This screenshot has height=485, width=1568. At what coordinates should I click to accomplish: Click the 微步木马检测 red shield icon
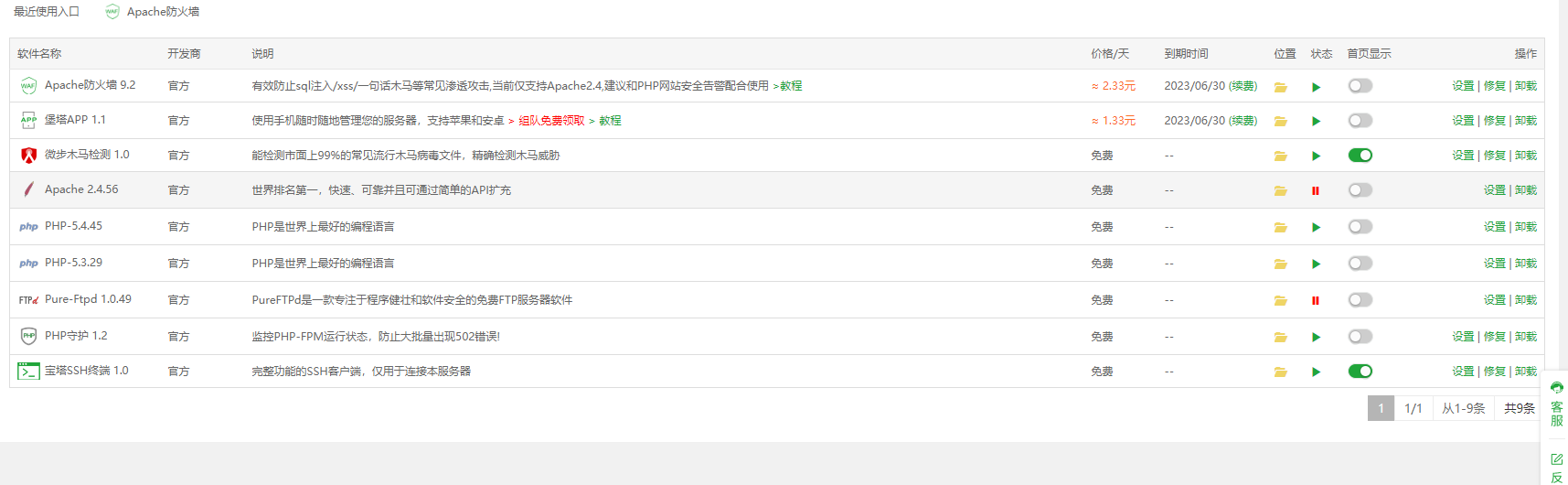click(28, 155)
